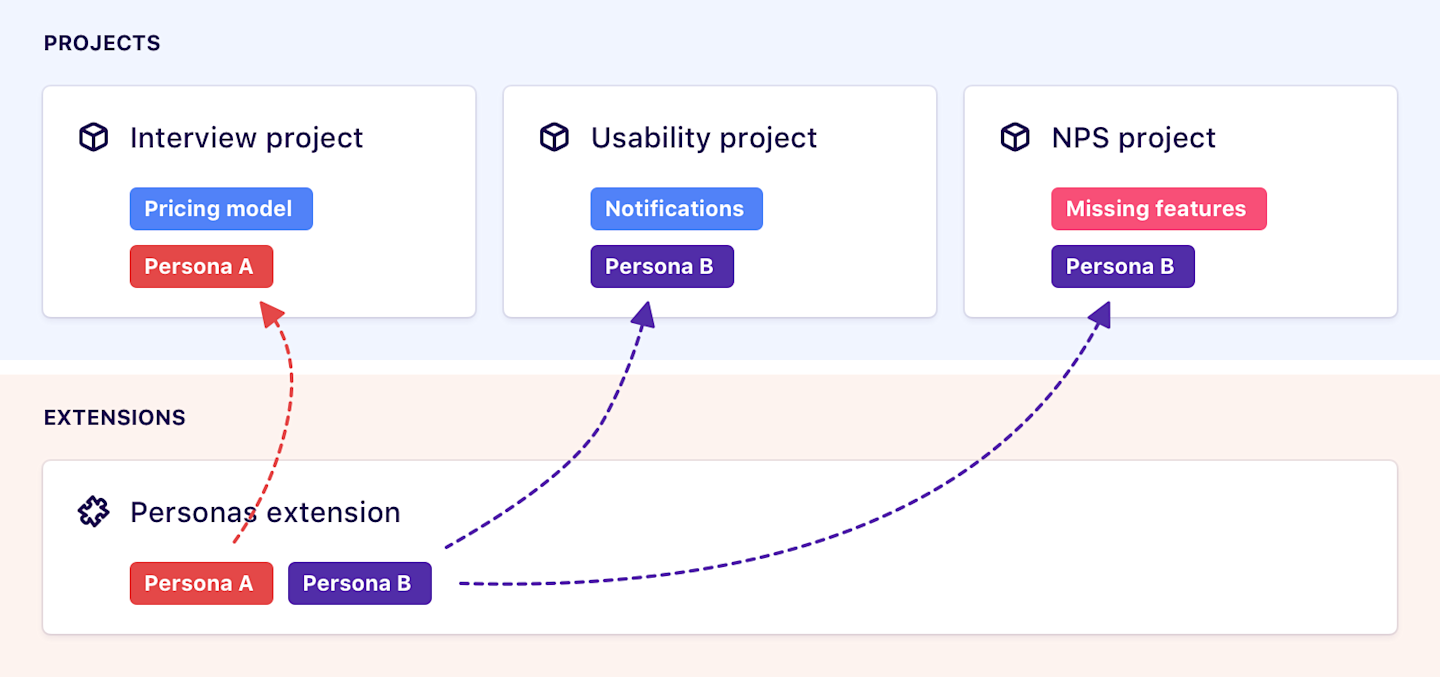Select the Pricing model tag
The height and width of the screenshot is (677, 1440).
pyautogui.click(x=221, y=209)
